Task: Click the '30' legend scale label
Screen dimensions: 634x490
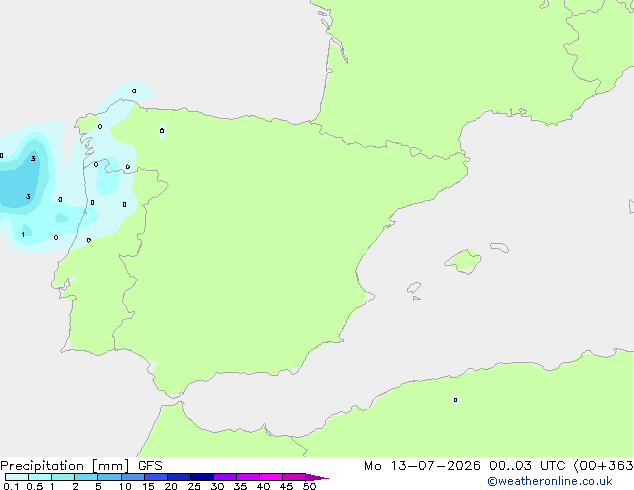Action: (217, 486)
